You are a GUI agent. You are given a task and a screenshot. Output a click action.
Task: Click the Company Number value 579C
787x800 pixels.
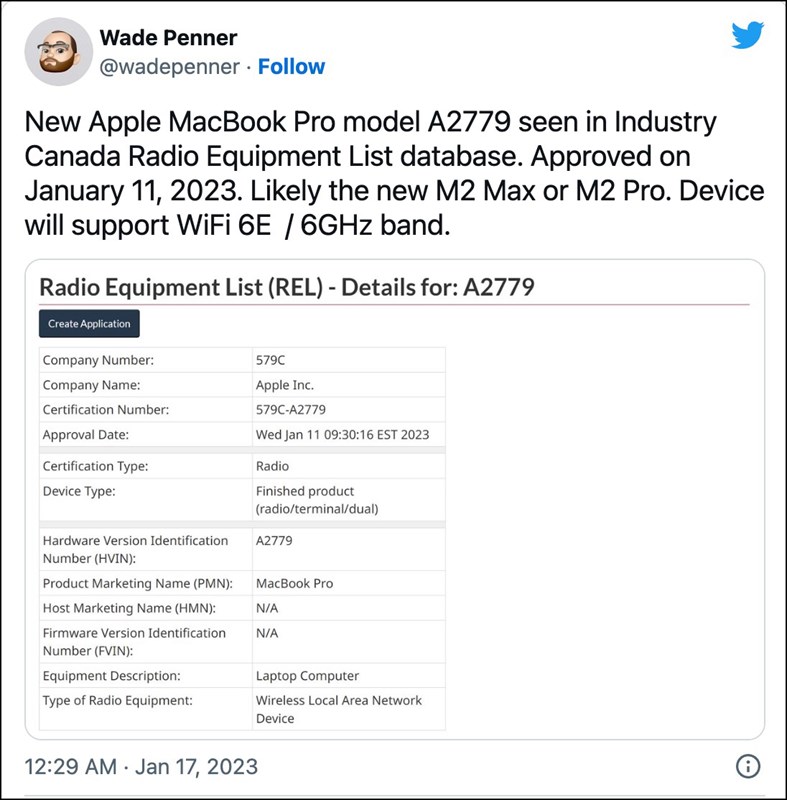(349, 360)
